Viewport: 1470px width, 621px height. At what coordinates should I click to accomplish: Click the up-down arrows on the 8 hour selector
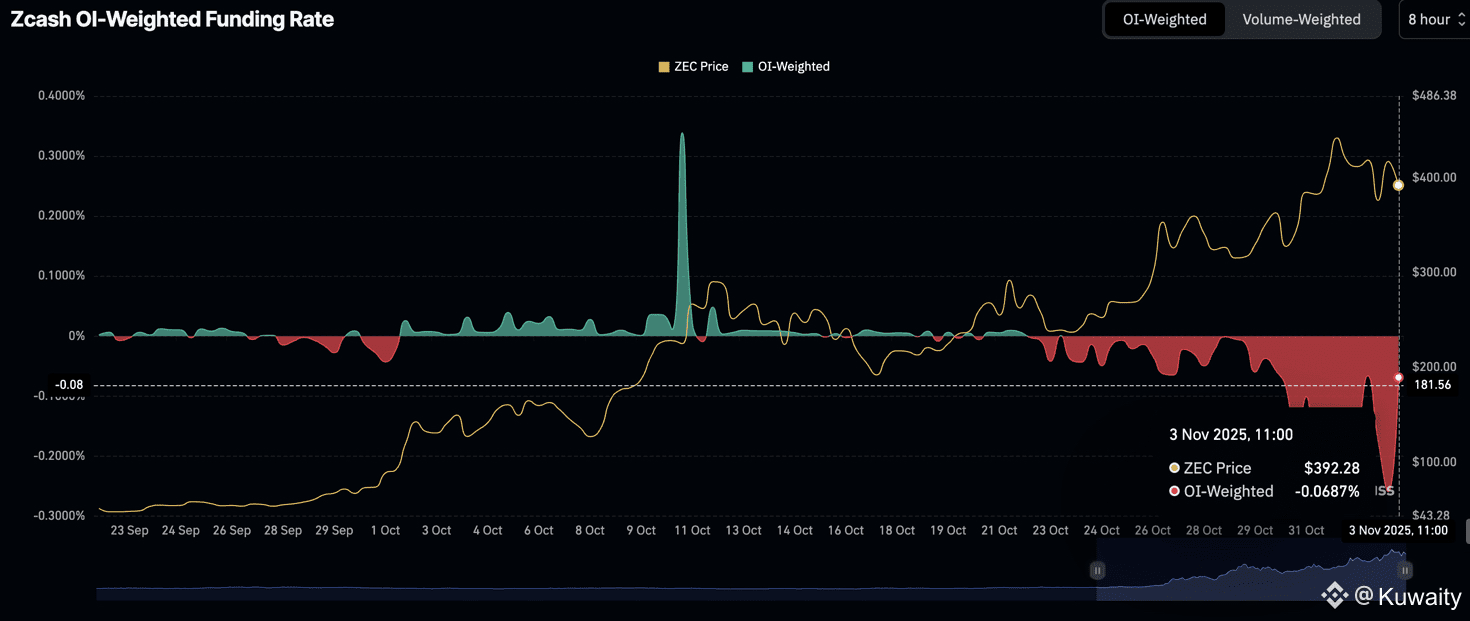click(x=1460, y=19)
